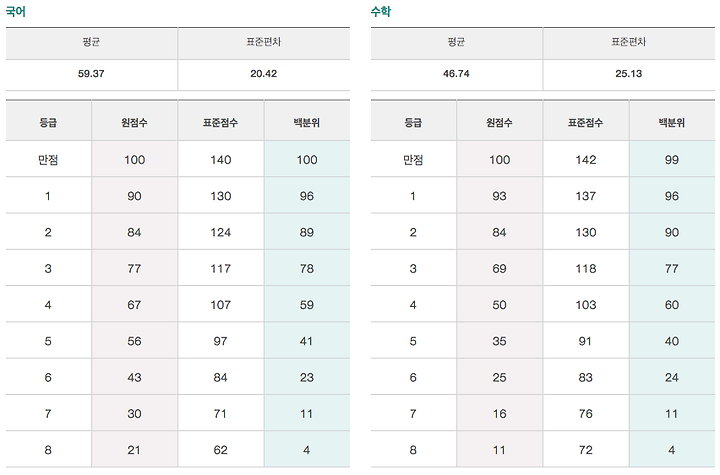Click 원점수 column header in 국어 table
This screenshot has width=720, height=475.
pos(134,123)
